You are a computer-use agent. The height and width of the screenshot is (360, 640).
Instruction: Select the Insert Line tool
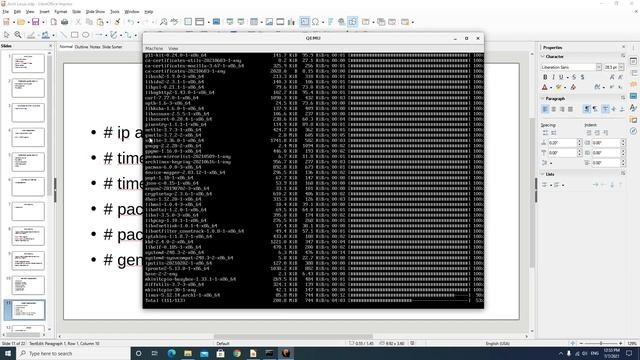click(63, 35)
